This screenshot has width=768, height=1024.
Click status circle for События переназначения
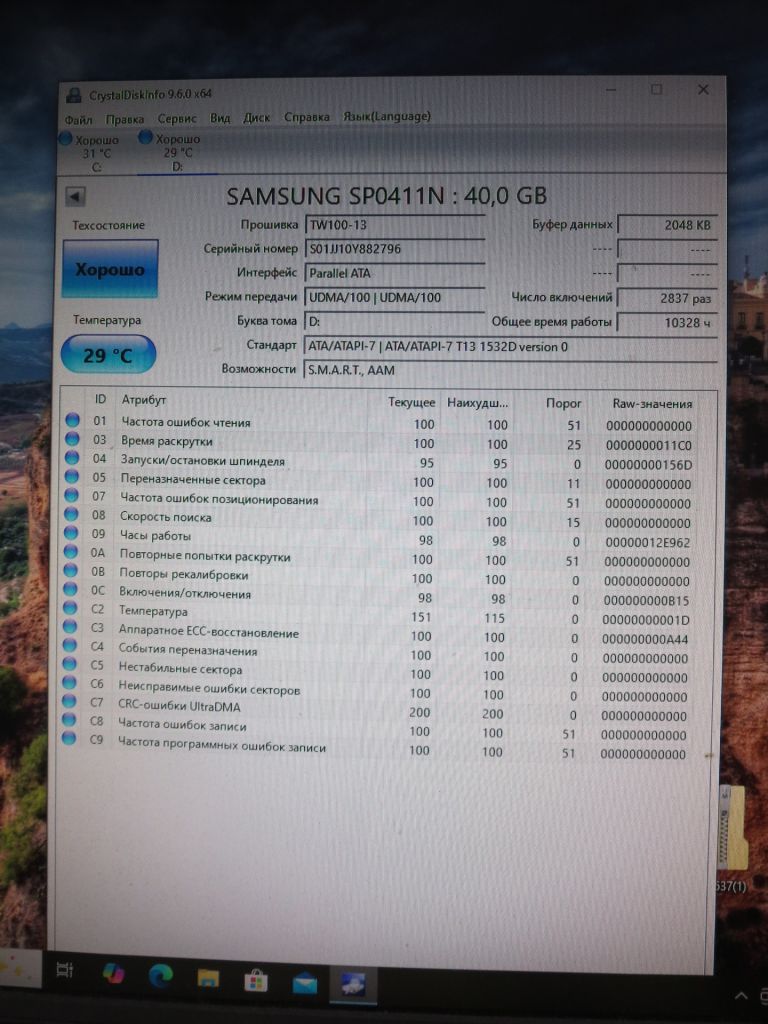pyautogui.click(x=69, y=645)
